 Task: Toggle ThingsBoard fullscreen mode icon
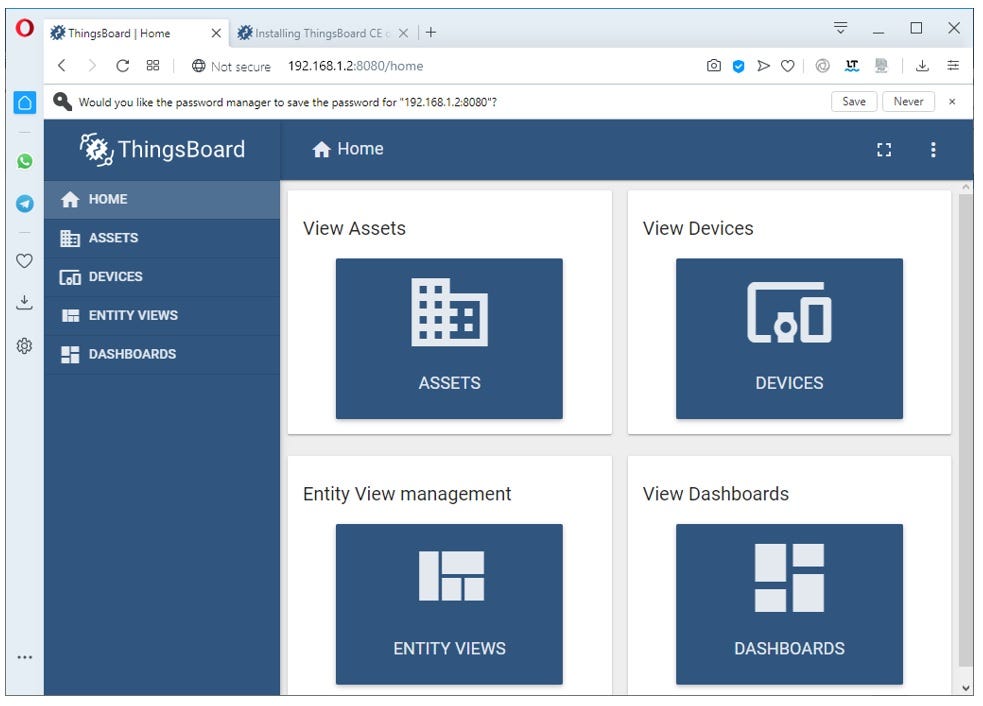[884, 149]
